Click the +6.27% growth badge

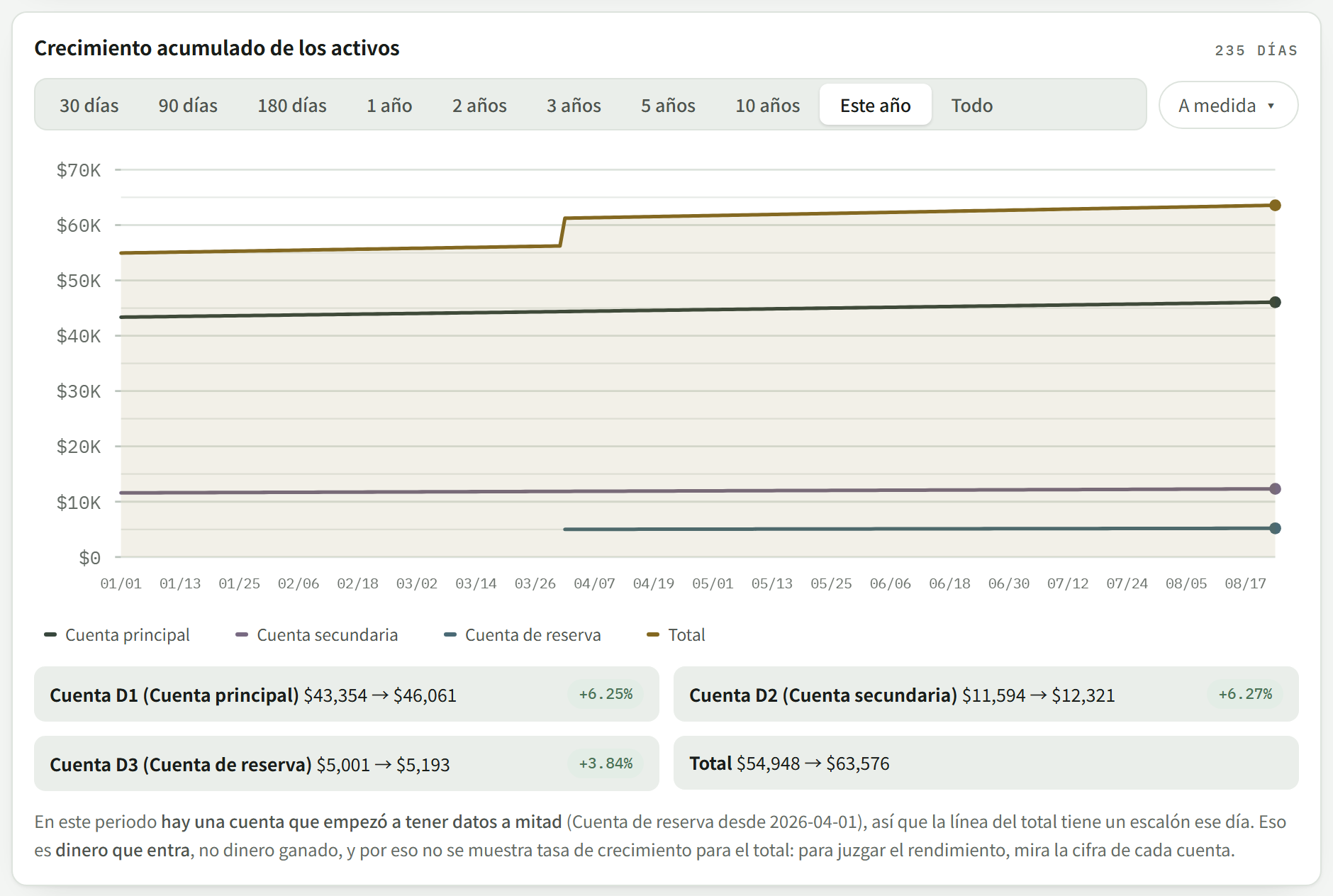click(x=1245, y=694)
